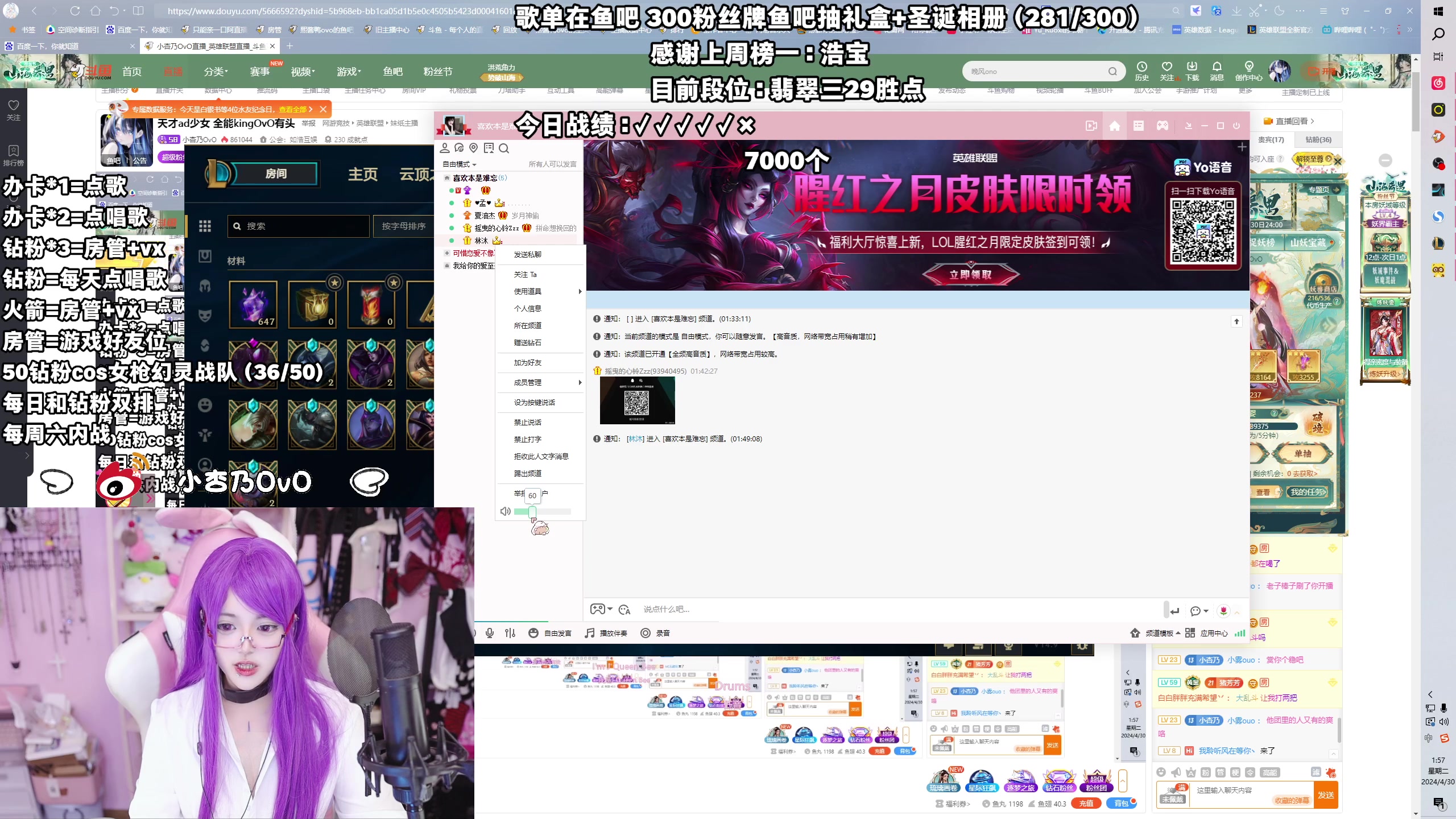Open the list panel icon in voice window header
The width and height of the screenshot is (1456, 819).
coord(1138,126)
